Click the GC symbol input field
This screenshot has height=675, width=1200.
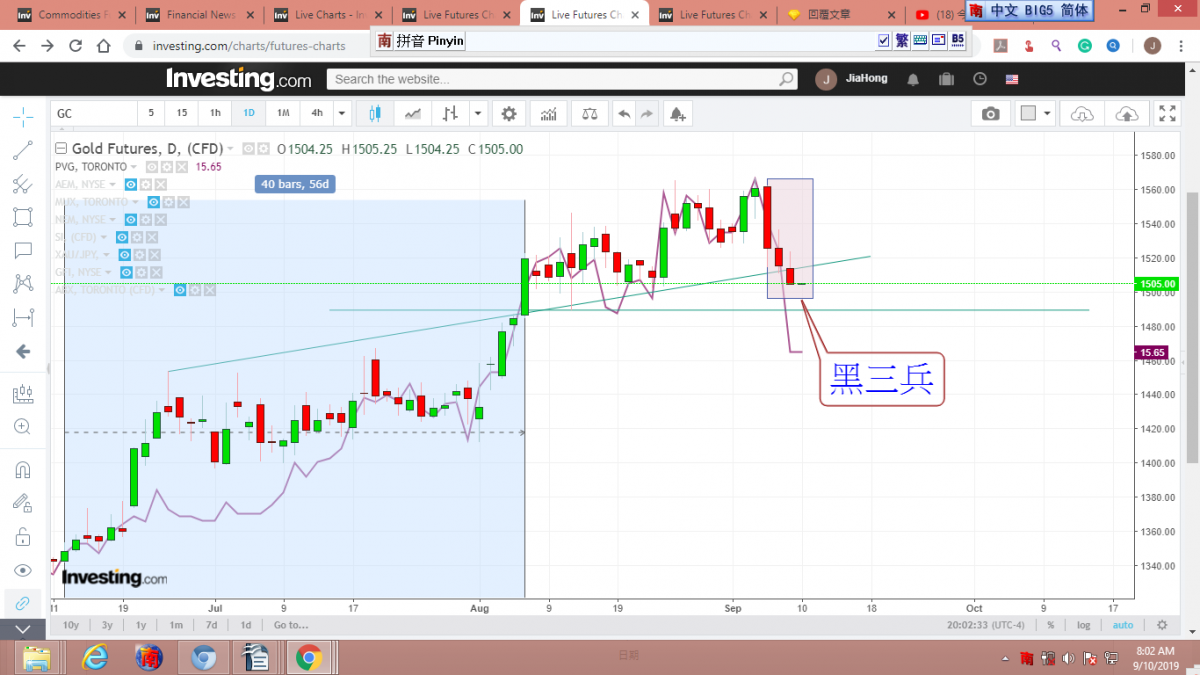(x=94, y=114)
